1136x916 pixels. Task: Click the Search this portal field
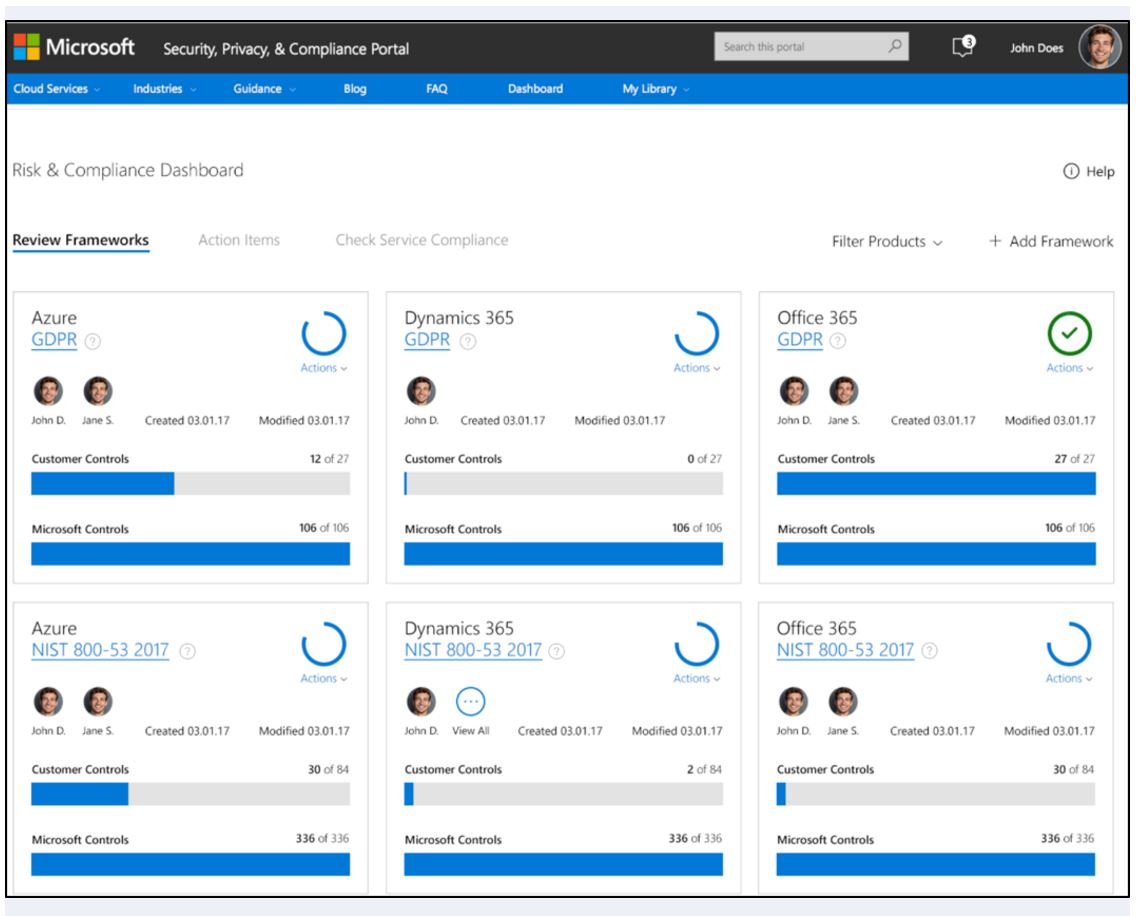tap(811, 46)
